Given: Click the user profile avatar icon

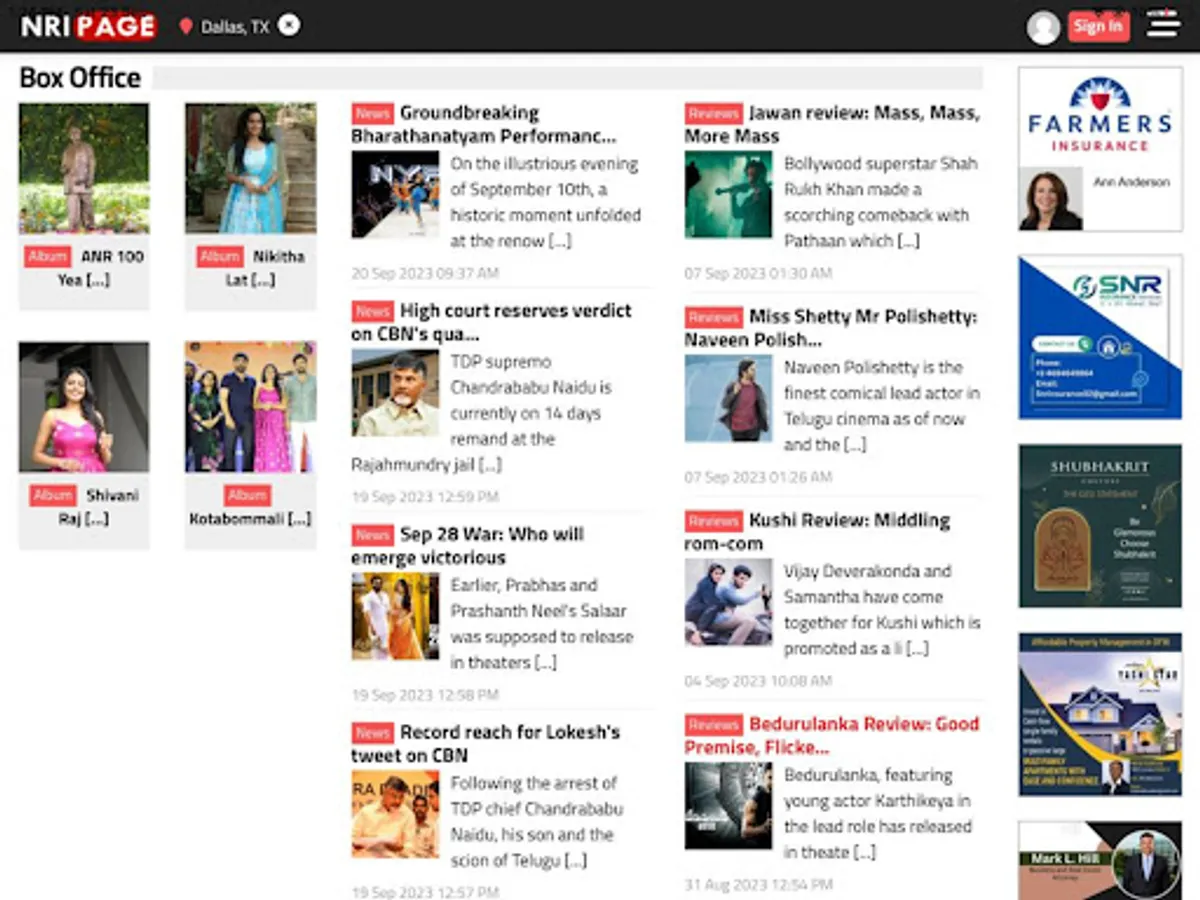Looking at the screenshot, I should (x=1043, y=27).
